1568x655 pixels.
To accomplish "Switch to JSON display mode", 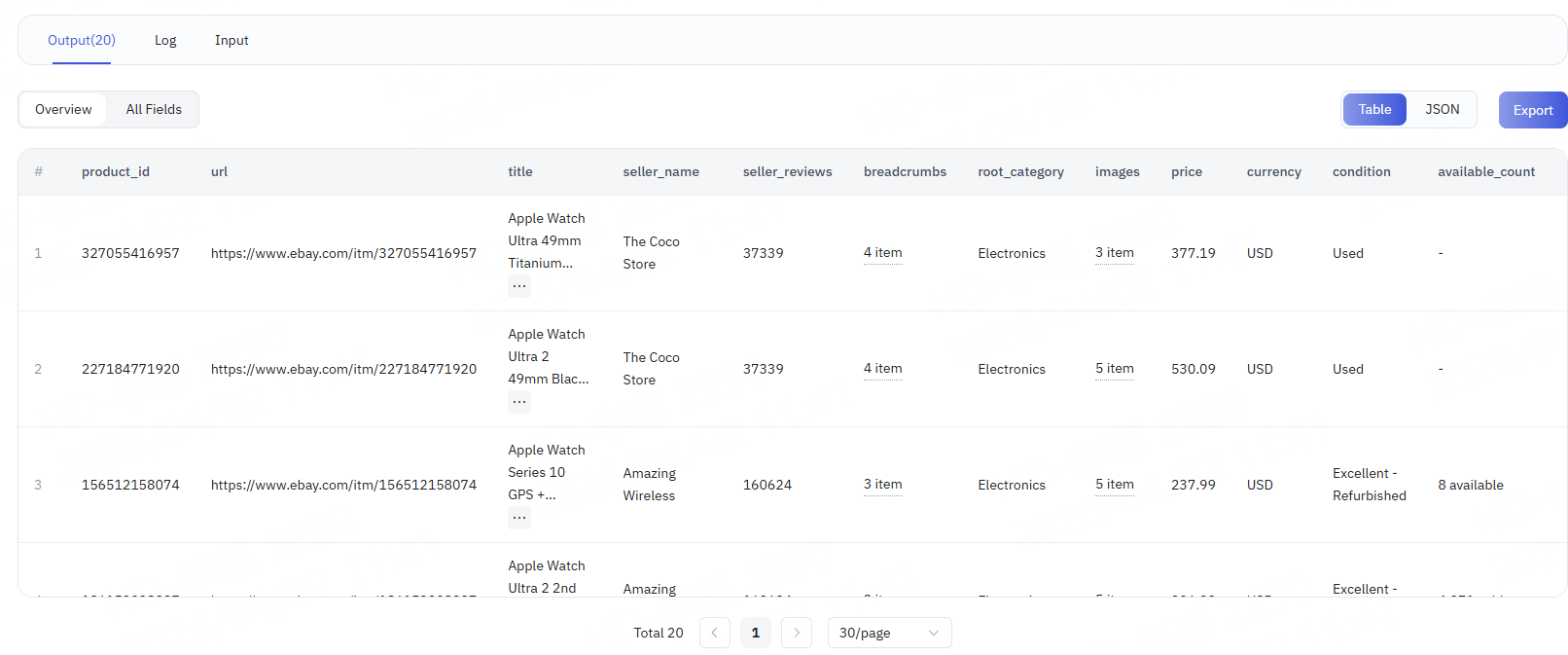I will 1442,109.
